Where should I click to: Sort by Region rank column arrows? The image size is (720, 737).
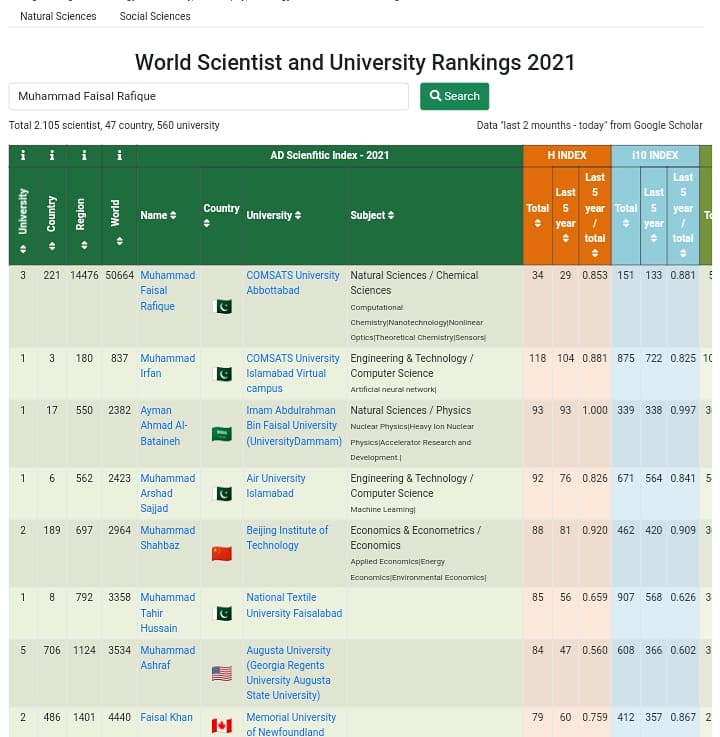84,245
